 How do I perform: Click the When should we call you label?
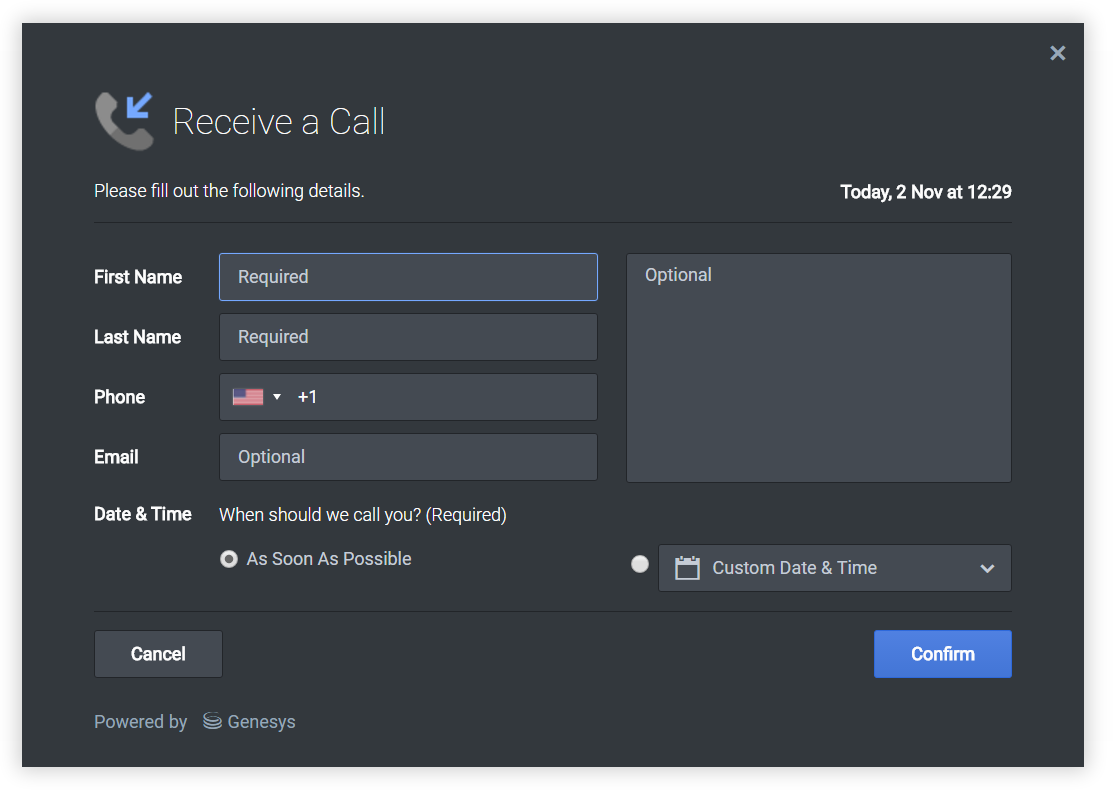(x=362, y=514)
